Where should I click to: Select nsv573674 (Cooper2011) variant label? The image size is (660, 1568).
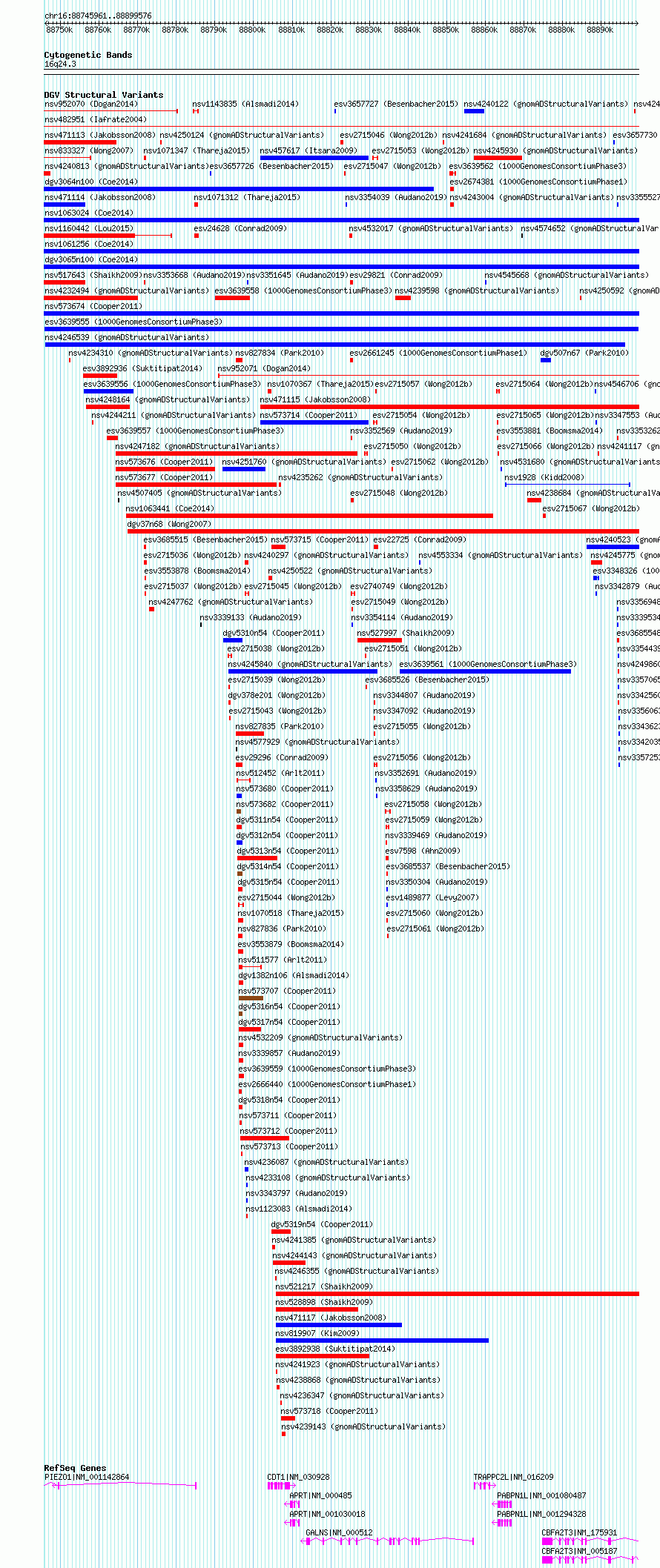93,306
